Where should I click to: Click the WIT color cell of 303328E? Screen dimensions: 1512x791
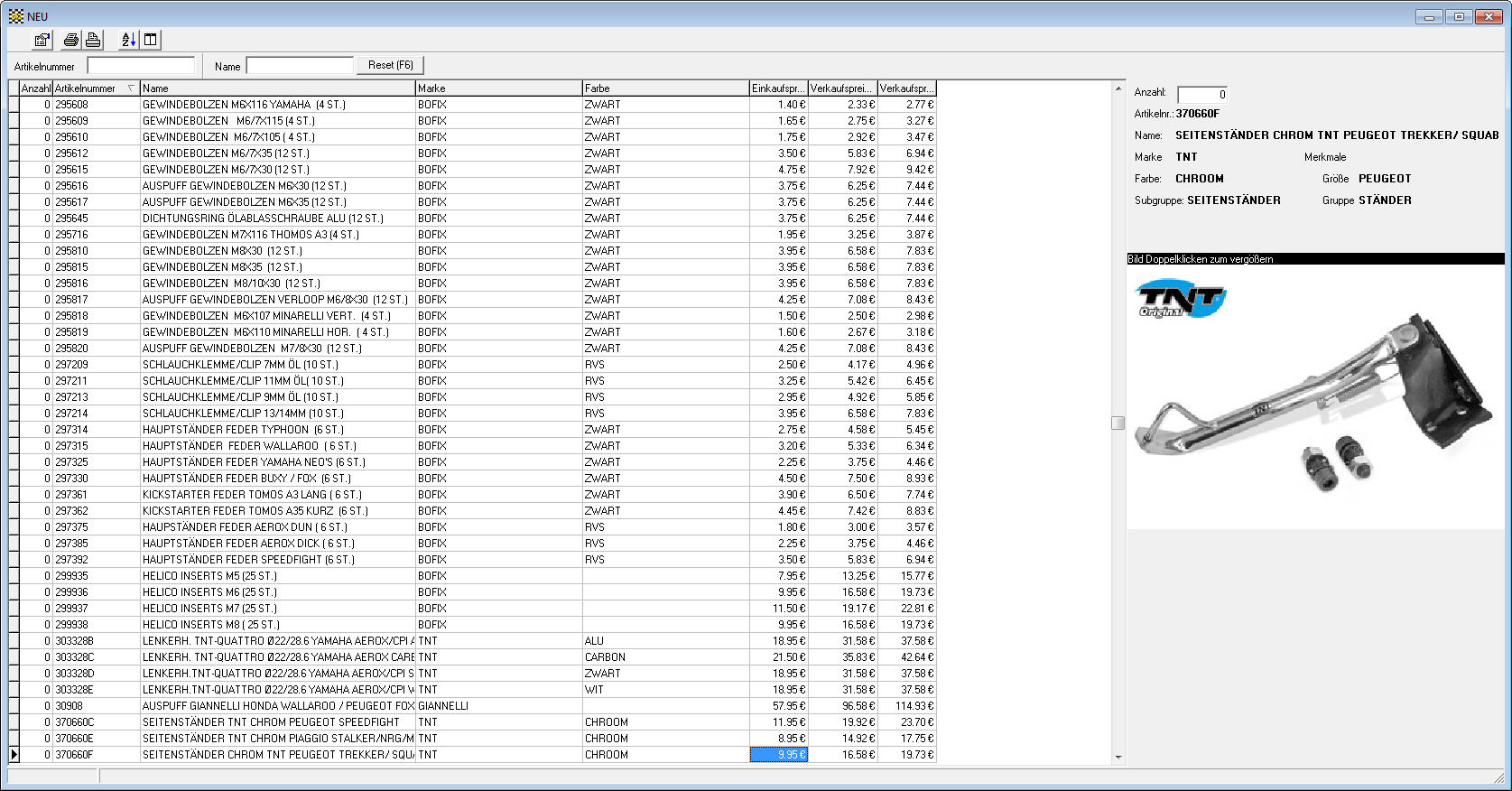(x=666, y=690)
